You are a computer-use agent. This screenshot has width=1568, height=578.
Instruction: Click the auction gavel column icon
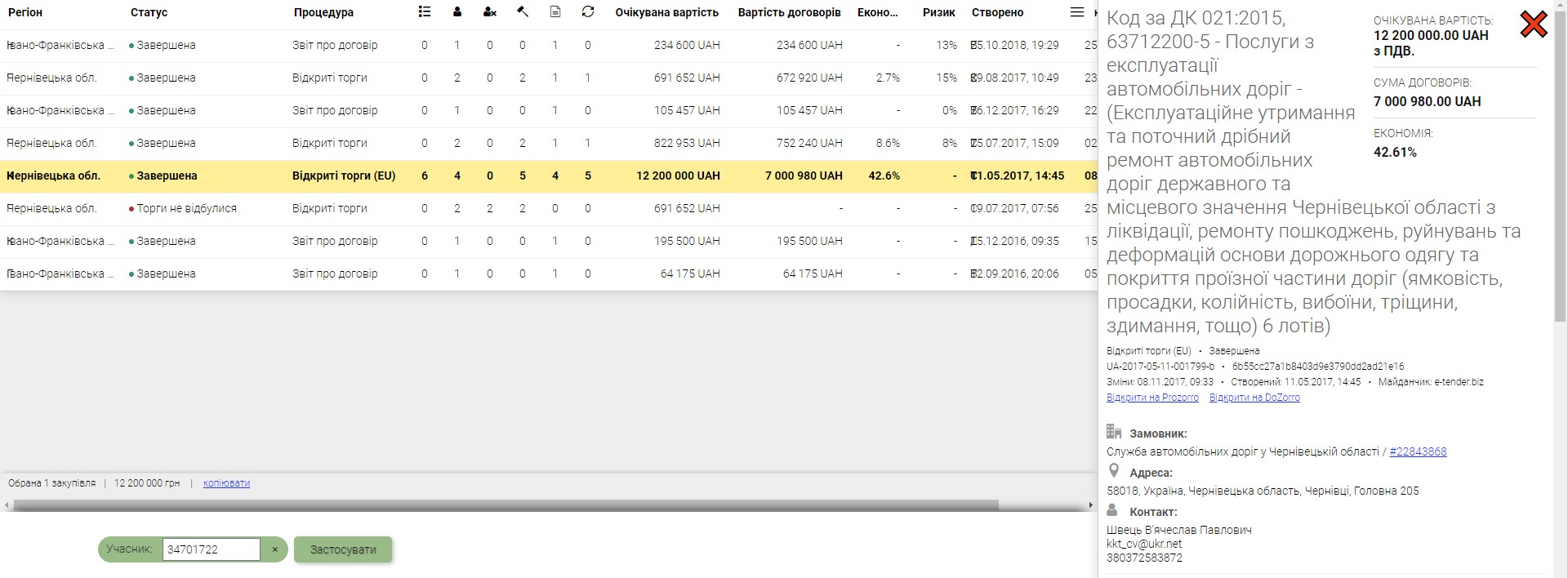coord(523,12)
